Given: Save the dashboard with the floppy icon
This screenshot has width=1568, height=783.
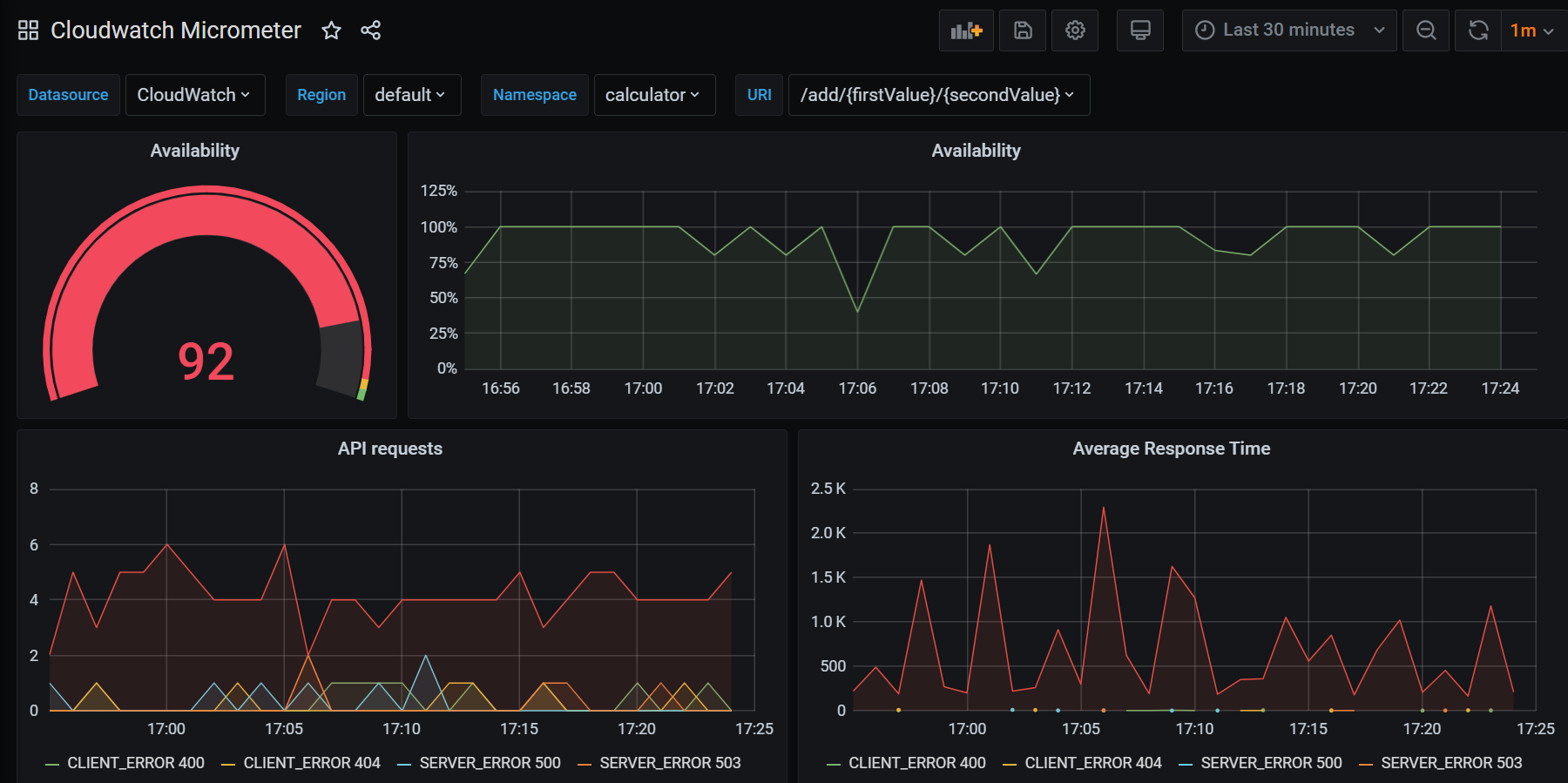Looking at the screenshot, I should coord(1023,30).
